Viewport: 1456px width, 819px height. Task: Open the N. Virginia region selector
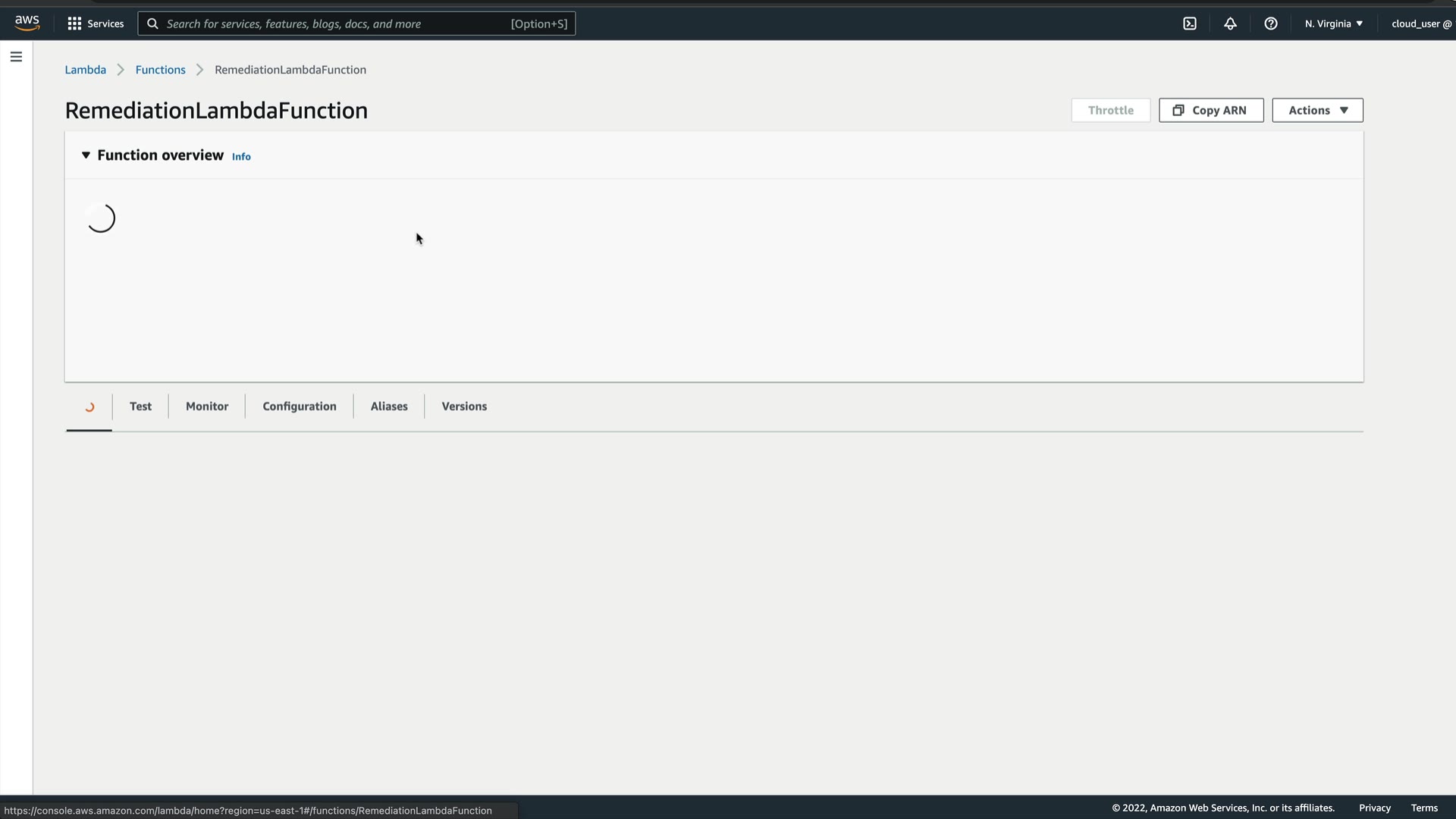click(1333, 24)
